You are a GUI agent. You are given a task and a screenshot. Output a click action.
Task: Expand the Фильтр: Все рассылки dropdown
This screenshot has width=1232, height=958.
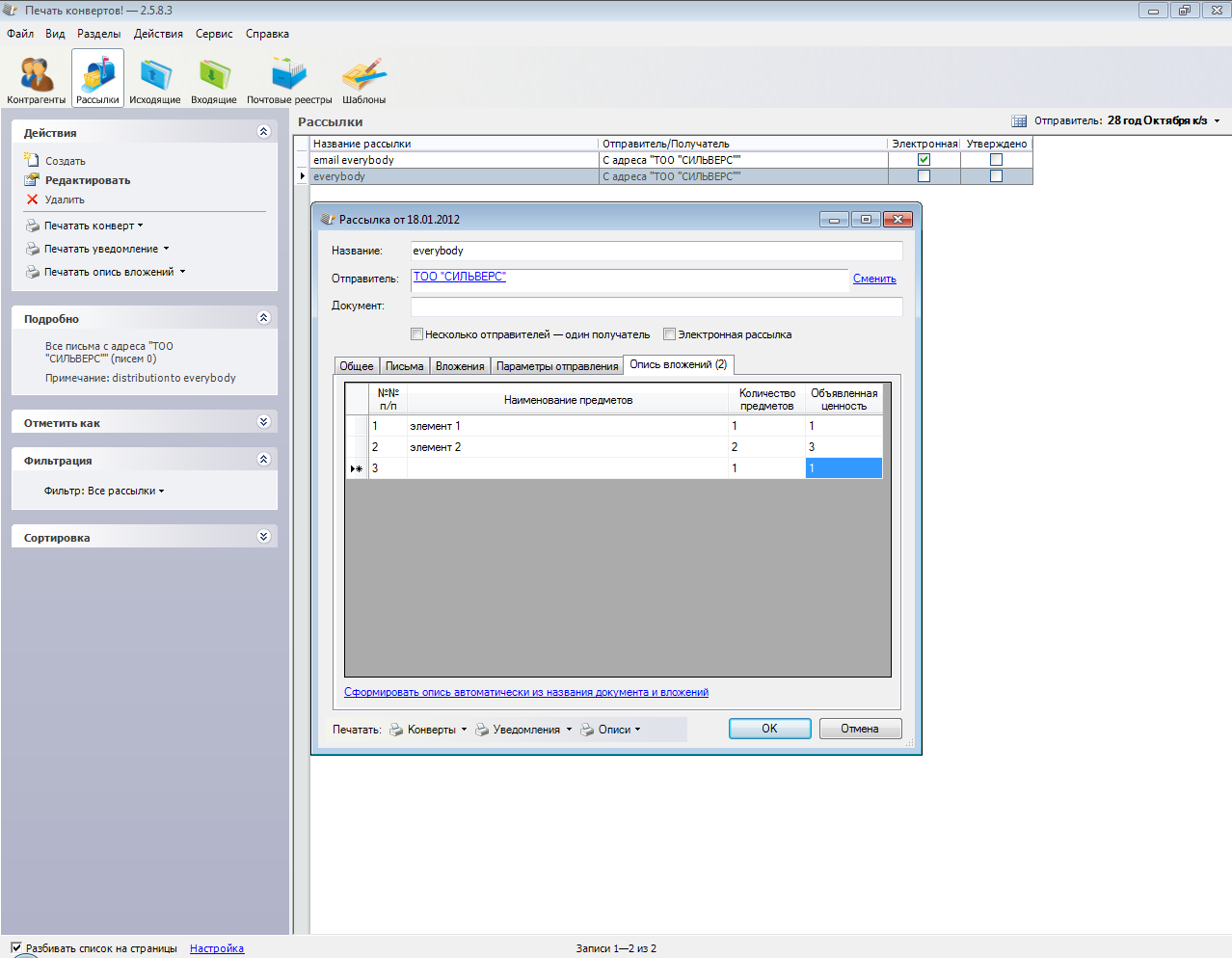pos(104,491)
